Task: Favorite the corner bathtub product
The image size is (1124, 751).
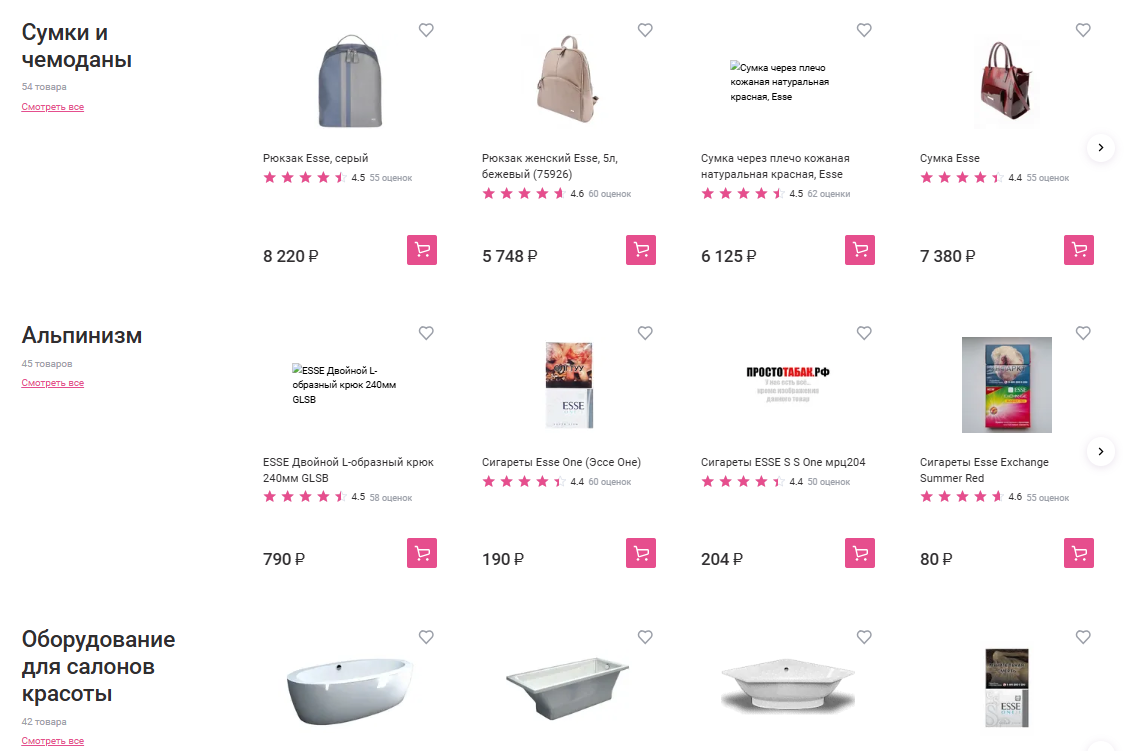Action: 864,637
